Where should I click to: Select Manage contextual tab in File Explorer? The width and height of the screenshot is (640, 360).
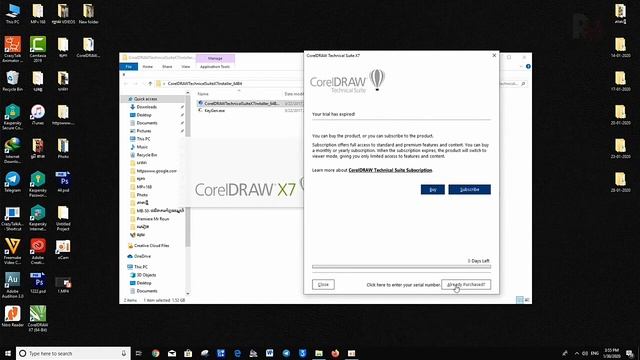coord(215,58)
